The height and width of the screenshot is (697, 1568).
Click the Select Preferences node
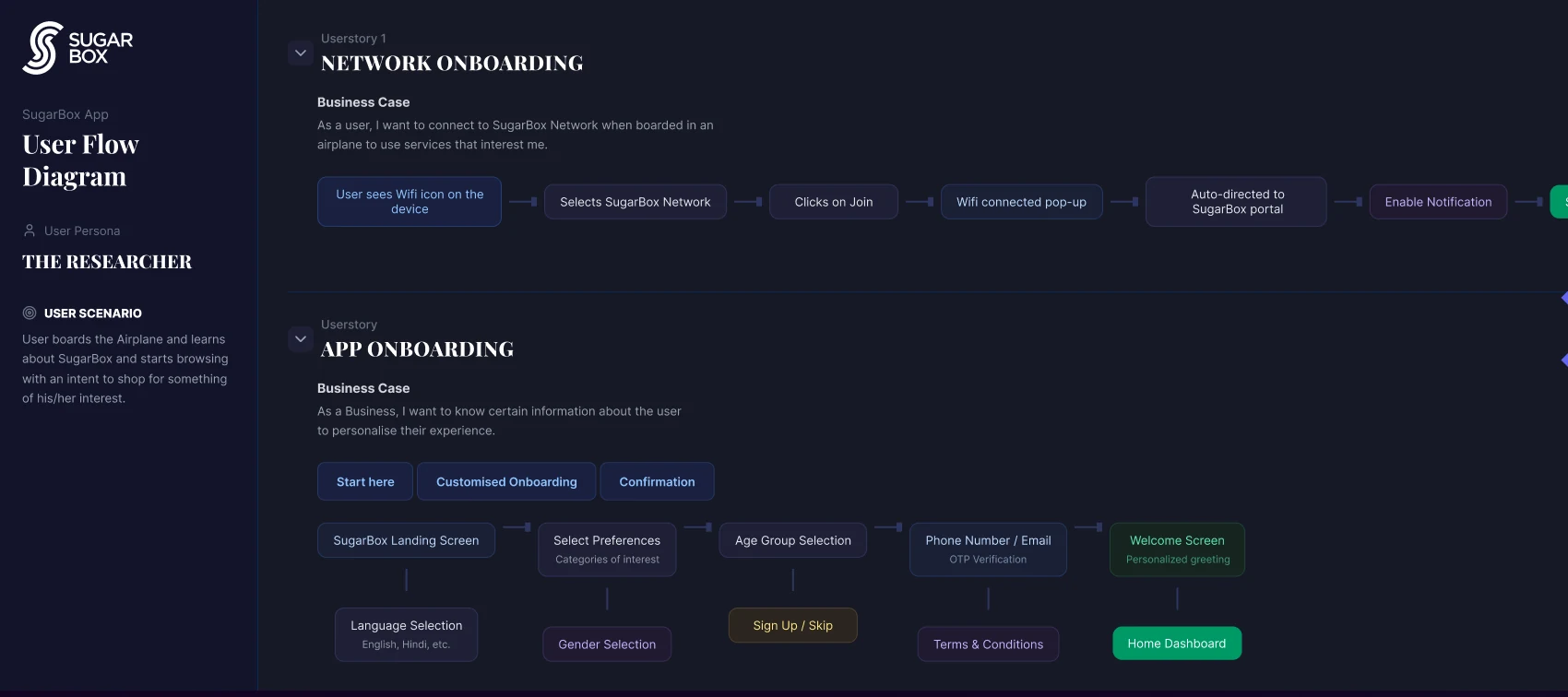coord(607,549)
